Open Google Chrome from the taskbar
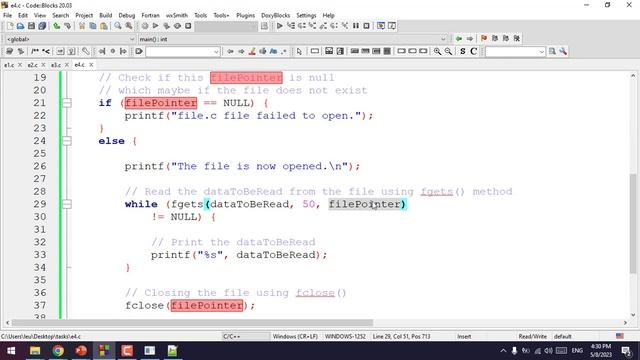This screenshot has width=640, height=360. tap(58, 351)
